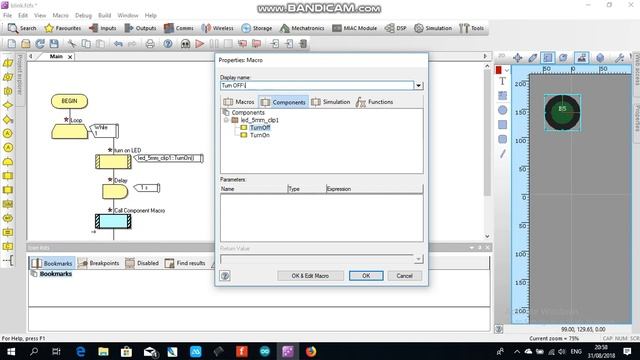This screenshot has width=640, height=360.
Task: Click the red color swatch
Action: pyautogui.click(x=499, y=70)
